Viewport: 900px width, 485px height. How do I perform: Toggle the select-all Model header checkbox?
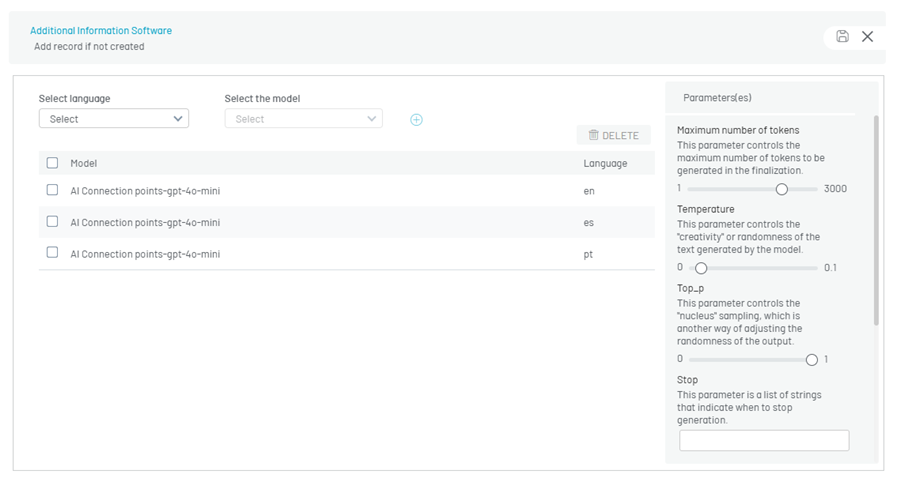52,163
